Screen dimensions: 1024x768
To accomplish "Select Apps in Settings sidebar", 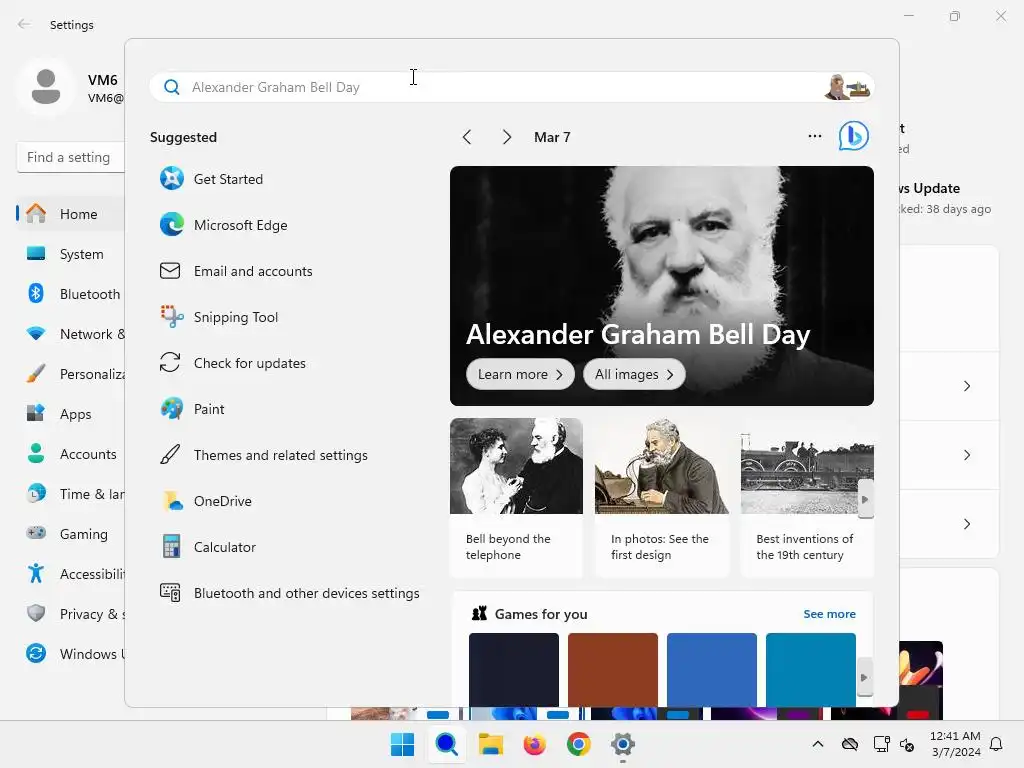I will (71, 414).
